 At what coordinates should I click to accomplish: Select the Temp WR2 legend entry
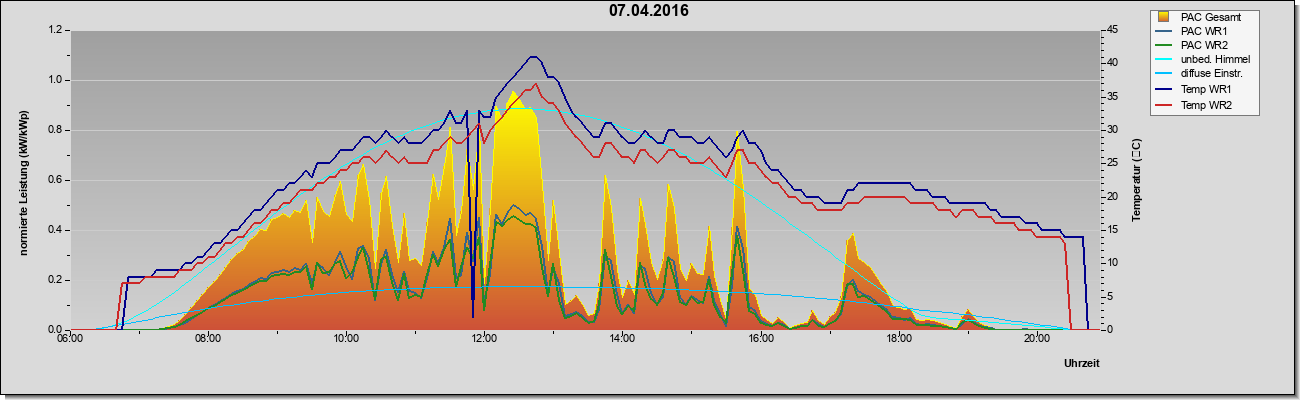point(1204,103)
